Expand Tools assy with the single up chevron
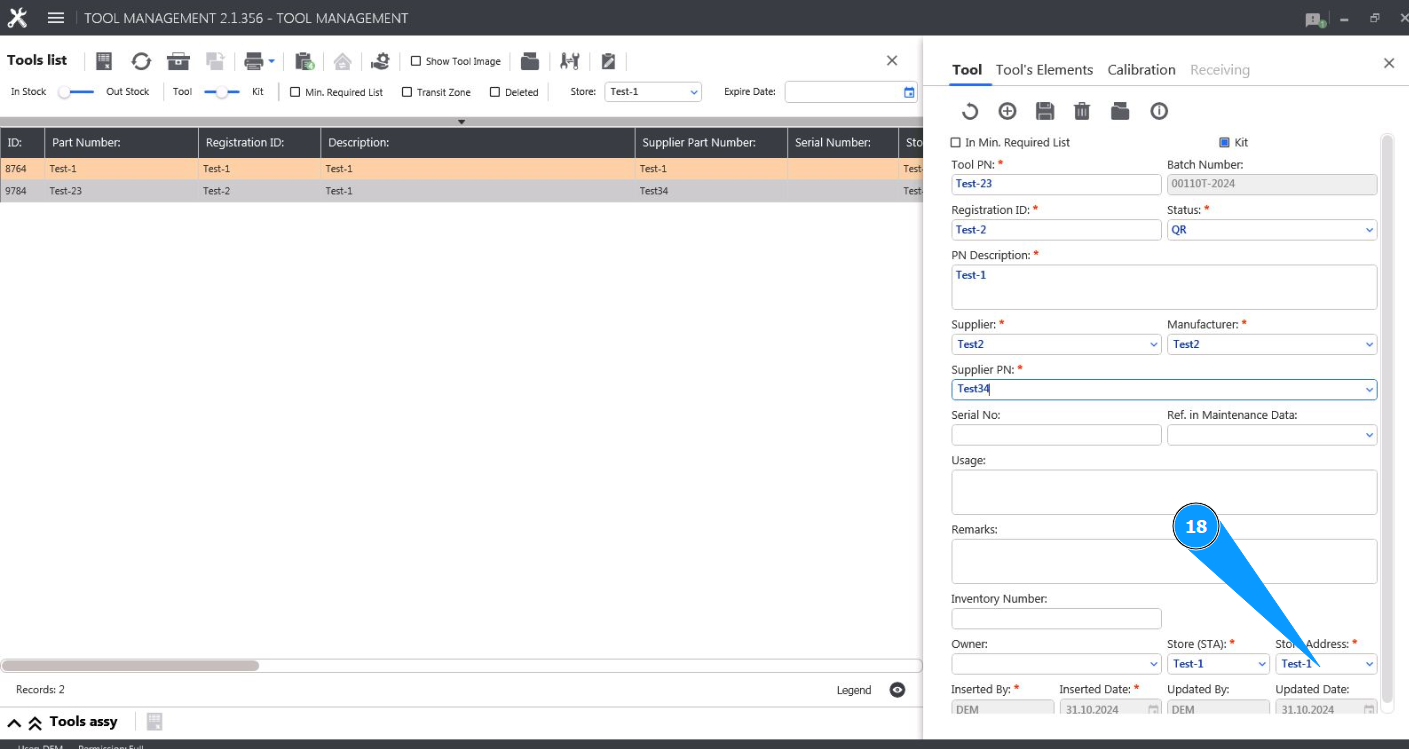 point(14,722)
